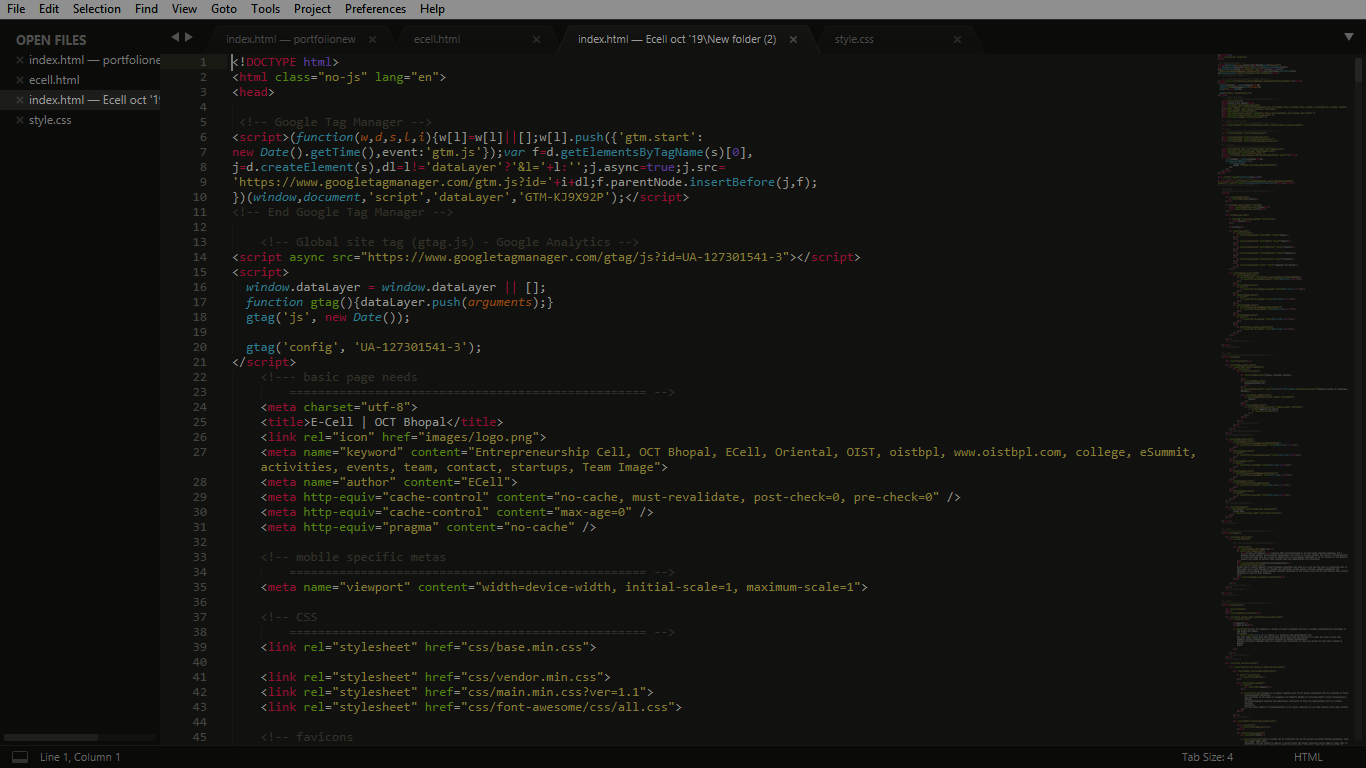Click the title E-Cell | OCT Bhopal text

click(378, 422)
